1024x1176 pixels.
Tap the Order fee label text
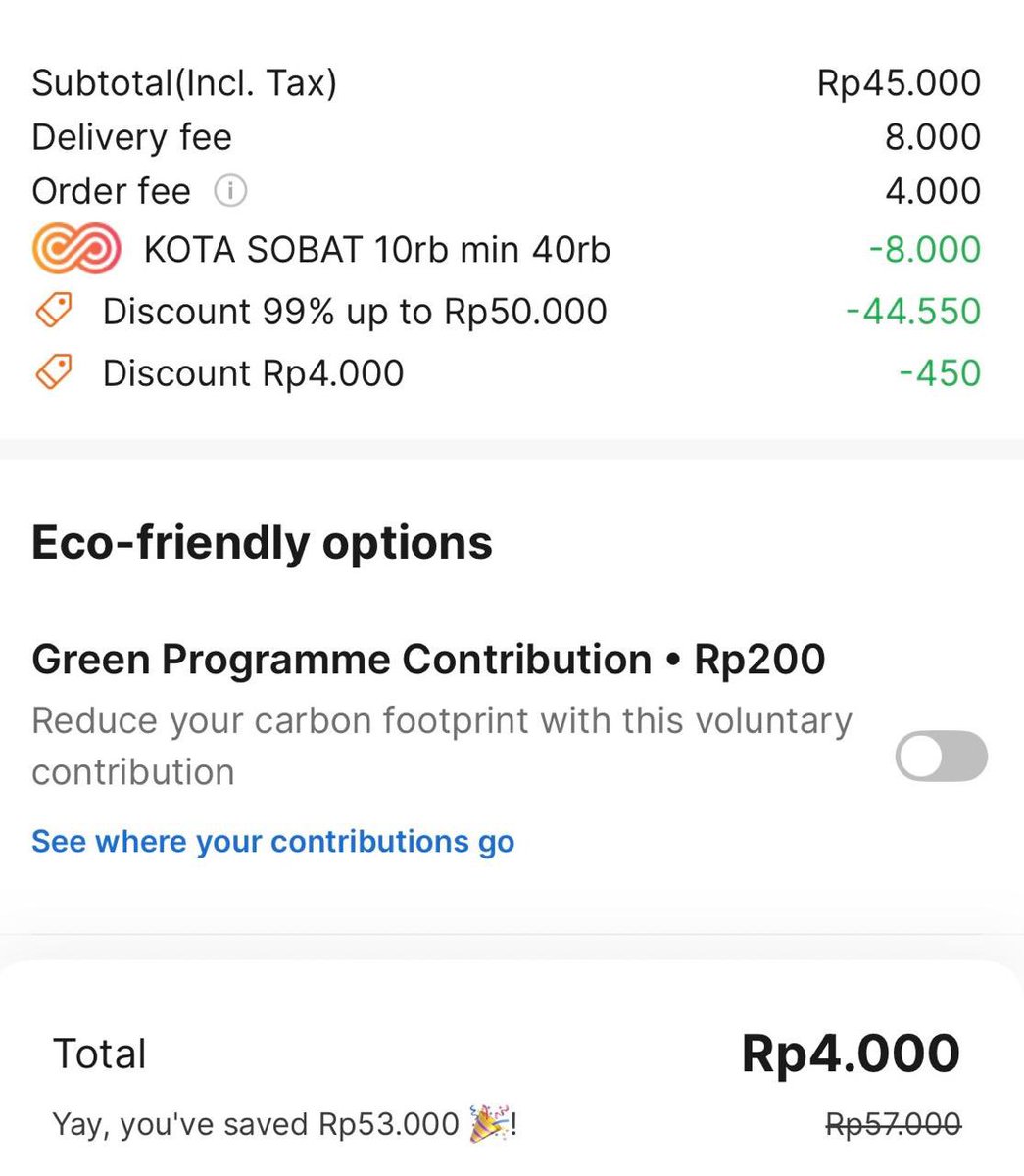point(111,191)
